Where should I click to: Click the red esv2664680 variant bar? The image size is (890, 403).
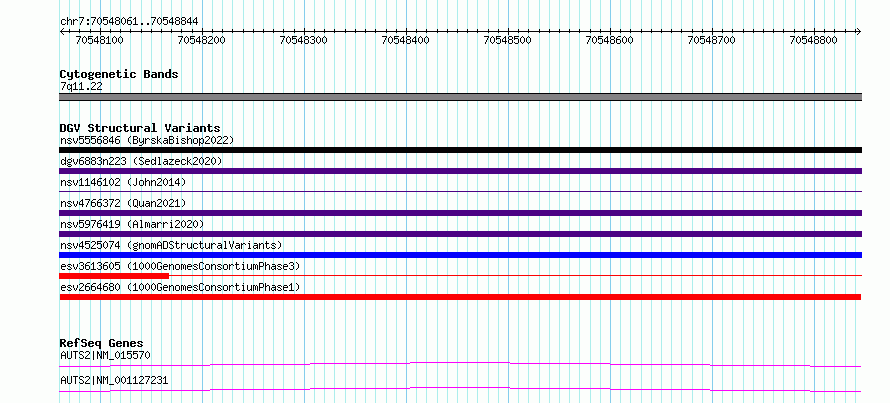pyautogui.click(x=460, y=297)
